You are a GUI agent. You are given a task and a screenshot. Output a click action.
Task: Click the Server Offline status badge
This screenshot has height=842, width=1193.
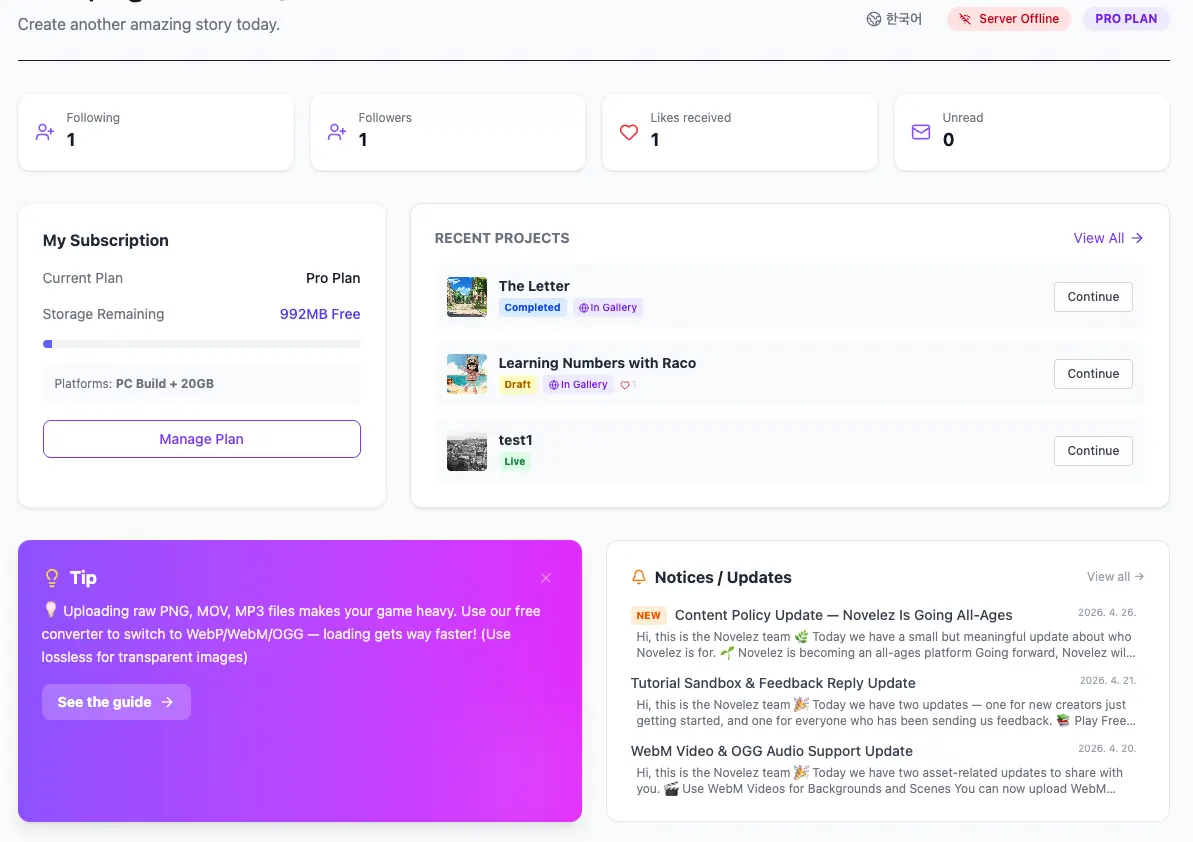[x=1009, y=19]
